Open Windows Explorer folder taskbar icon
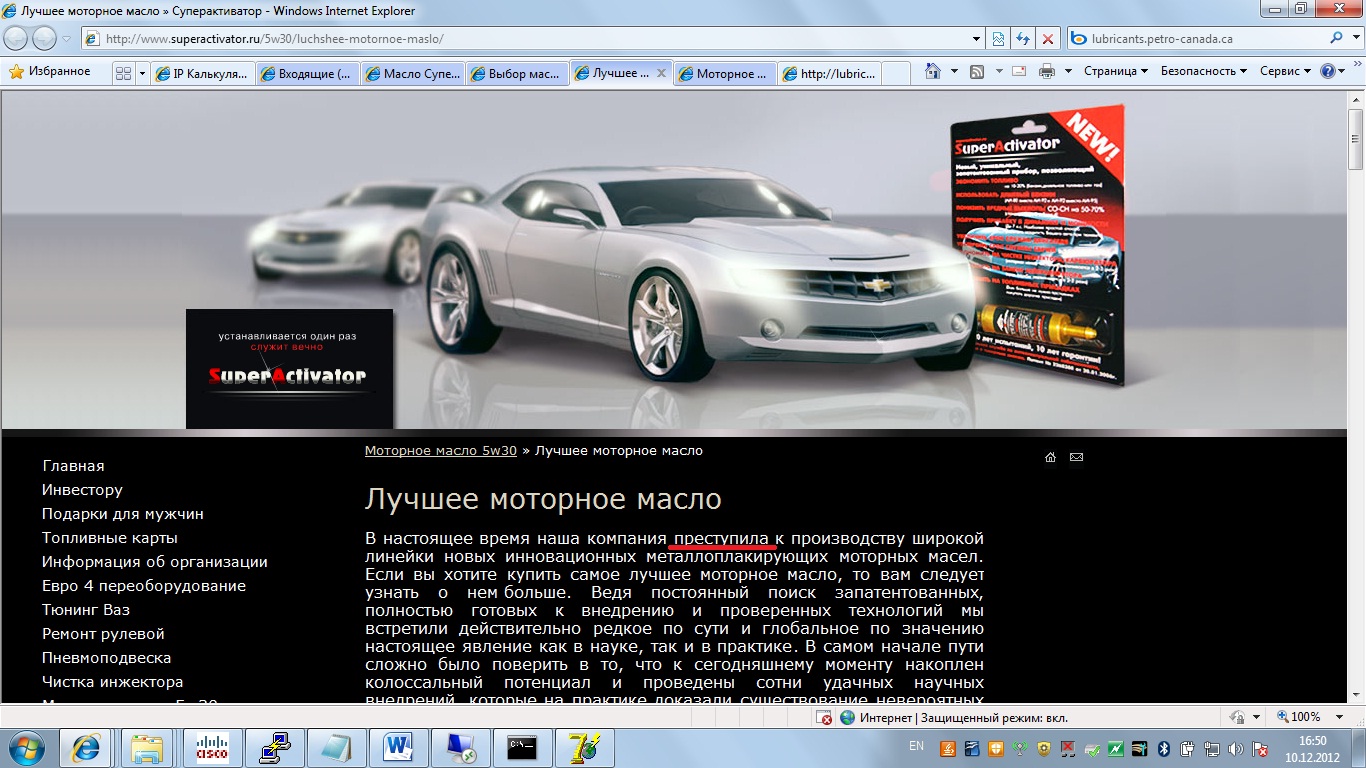 tap(148, 747)
